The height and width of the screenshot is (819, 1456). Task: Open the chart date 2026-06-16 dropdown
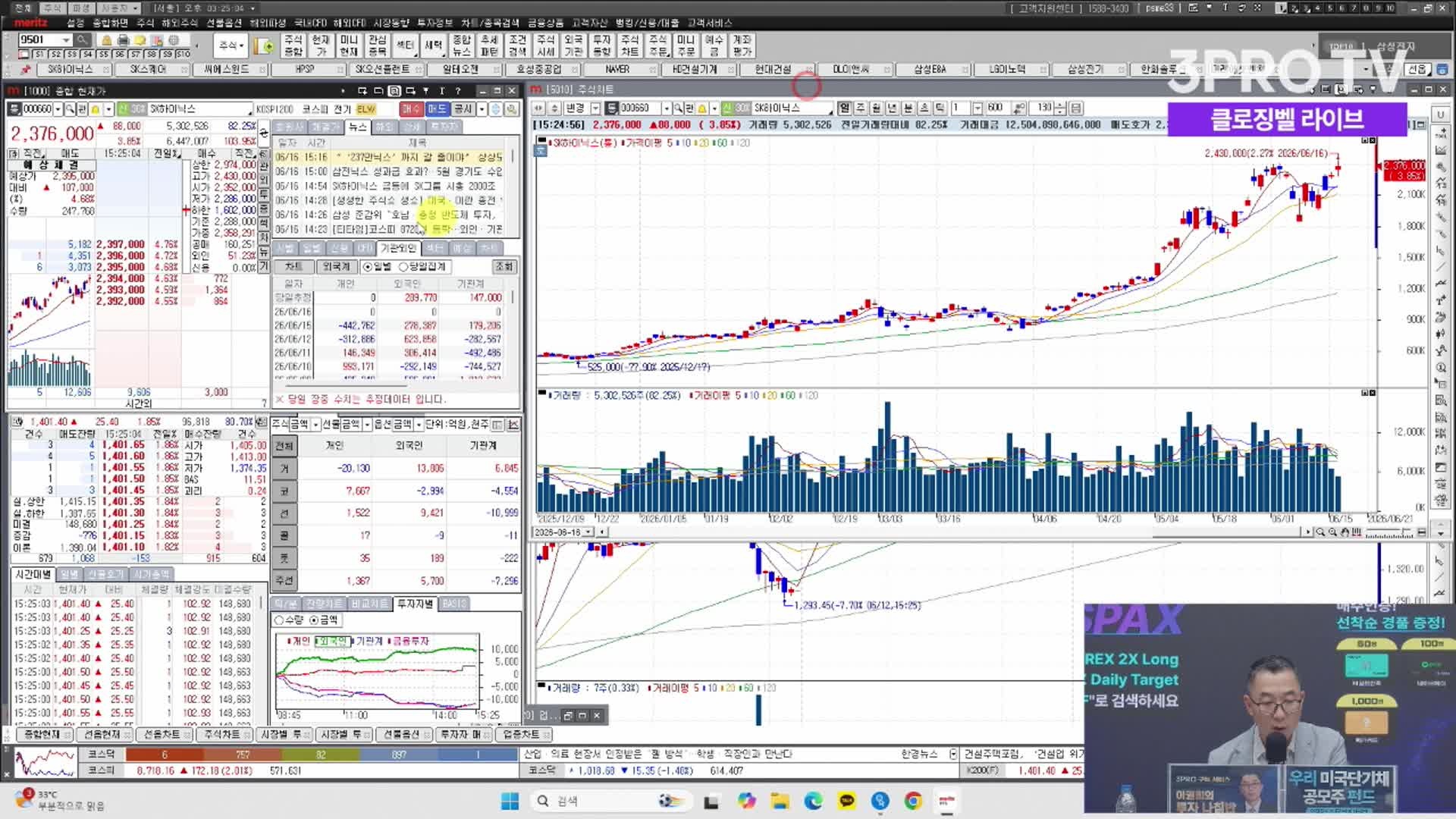click(x=588, y=532)
